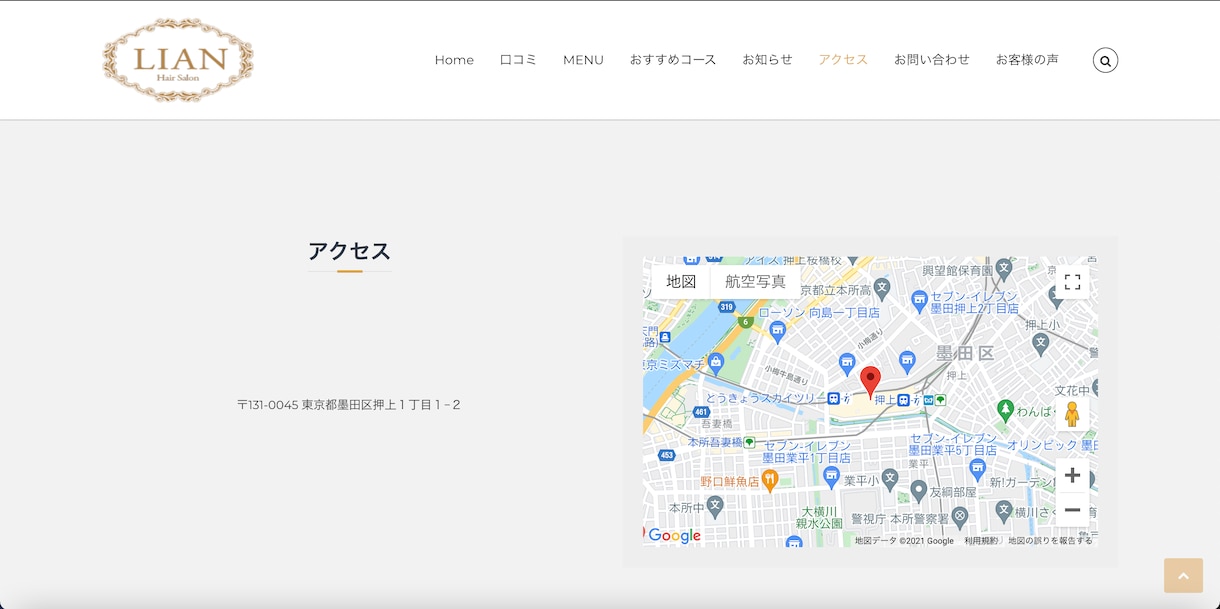Click the 地図データ ©2021 Google text
This screenshot has height=609, width=1220.
point(904,541)
